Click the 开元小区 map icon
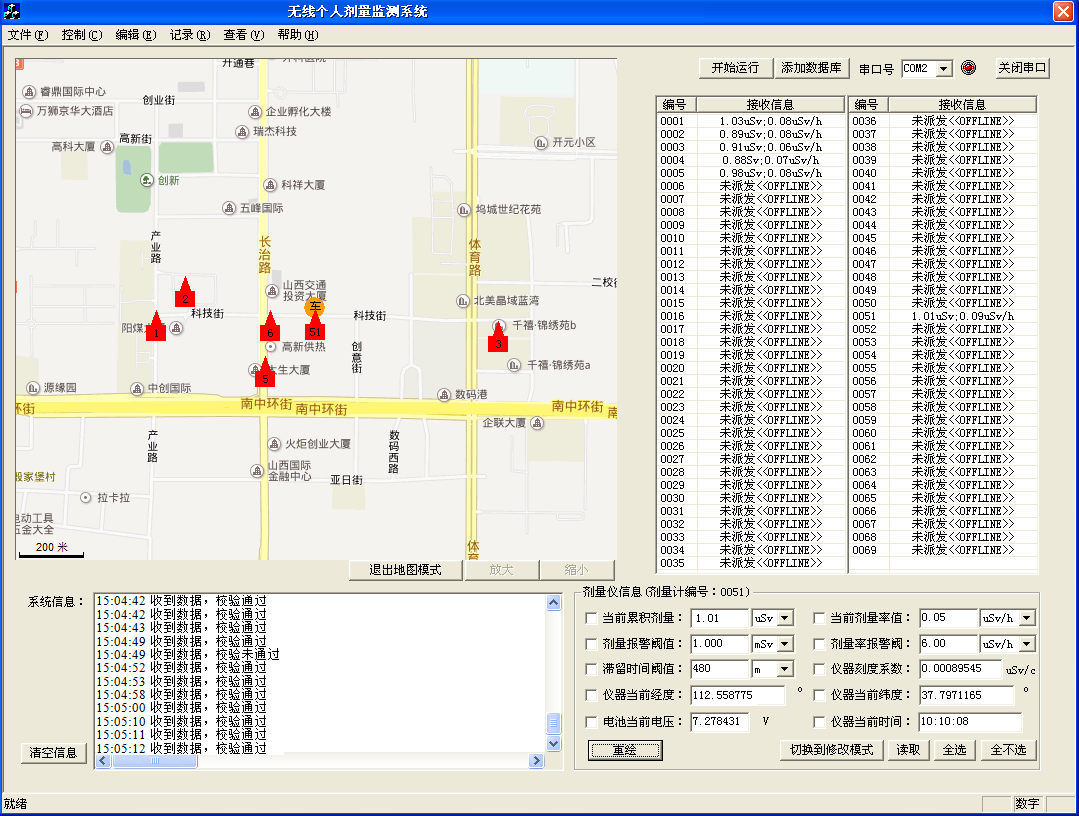Viewport: 1079px width, 816px height. (542, 142)
